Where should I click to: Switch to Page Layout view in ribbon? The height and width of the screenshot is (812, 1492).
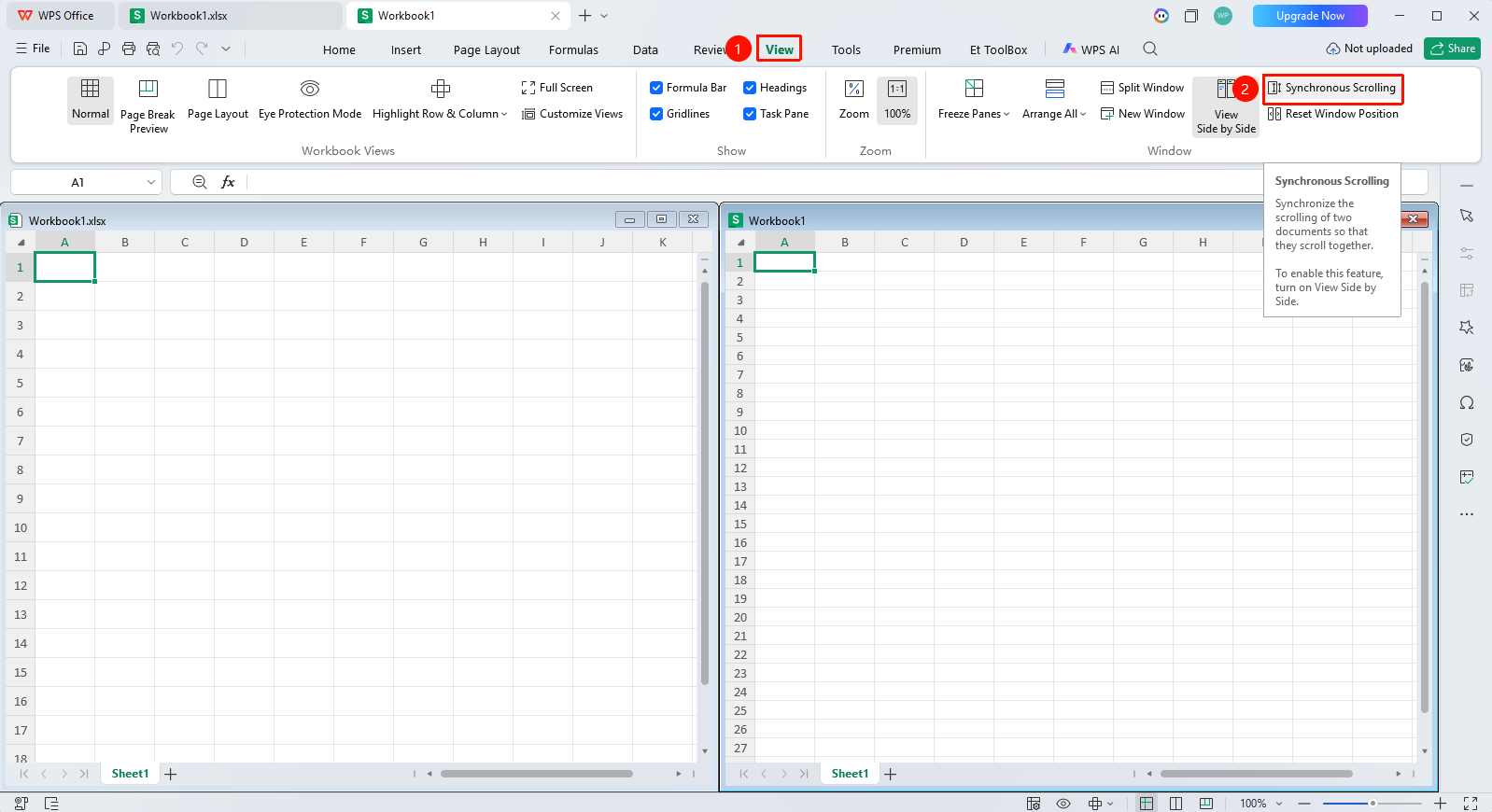coord(218,100)
